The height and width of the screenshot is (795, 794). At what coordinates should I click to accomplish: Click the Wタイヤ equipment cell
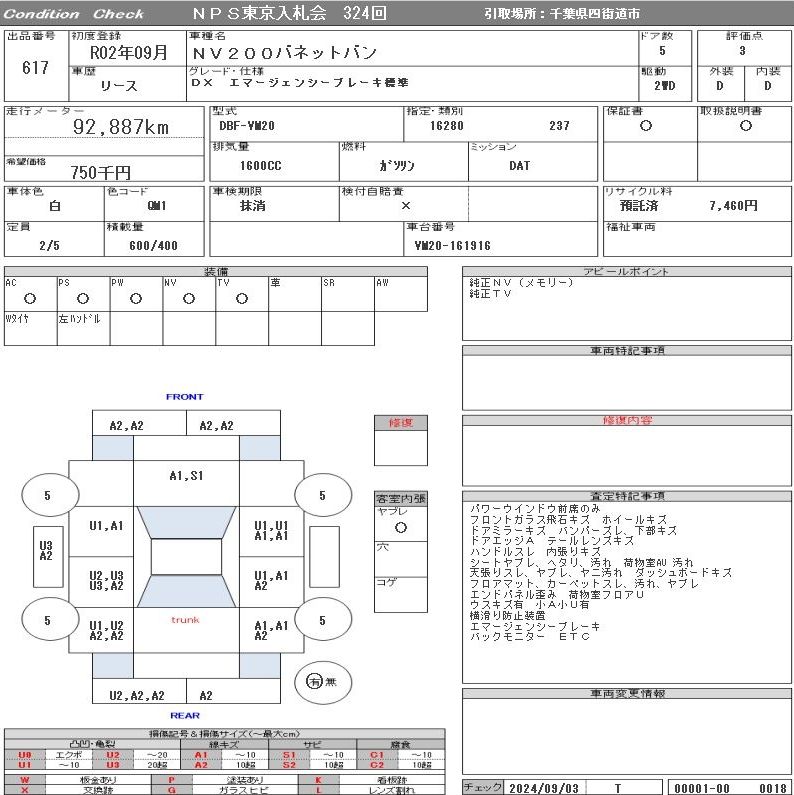(x=30, y=329)
